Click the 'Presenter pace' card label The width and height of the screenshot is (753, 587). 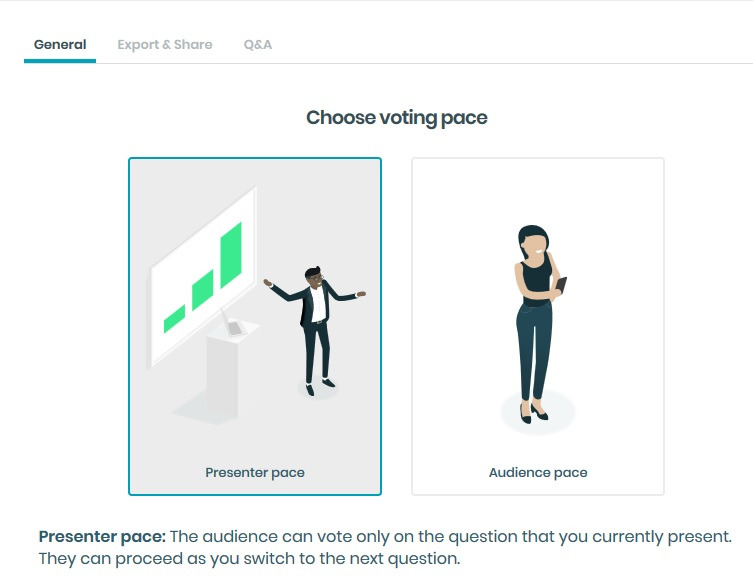tap(254, 472)
